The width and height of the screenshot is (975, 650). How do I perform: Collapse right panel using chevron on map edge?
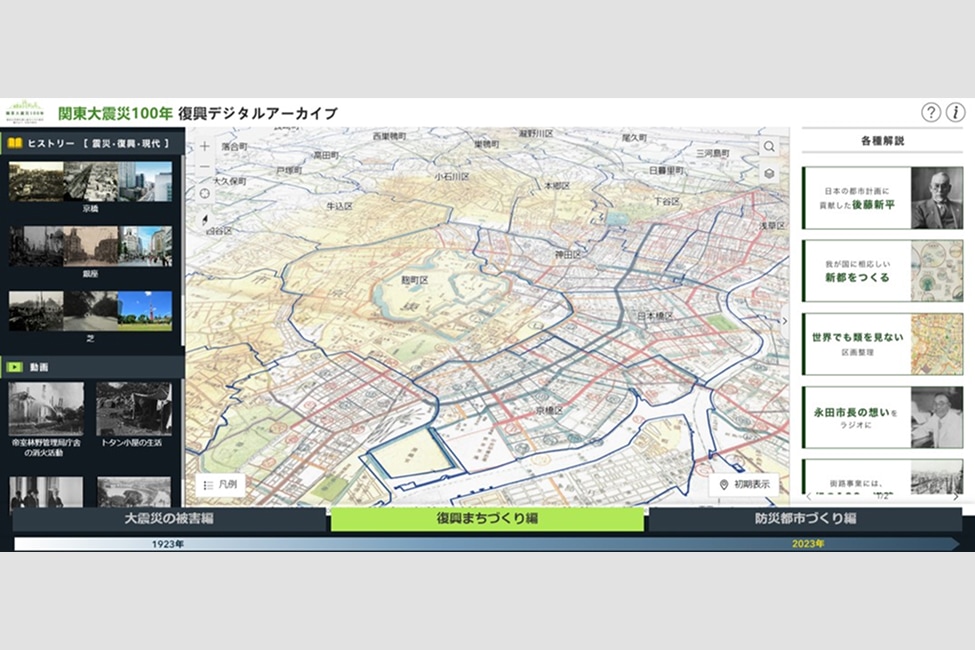(x=784, y=321)
